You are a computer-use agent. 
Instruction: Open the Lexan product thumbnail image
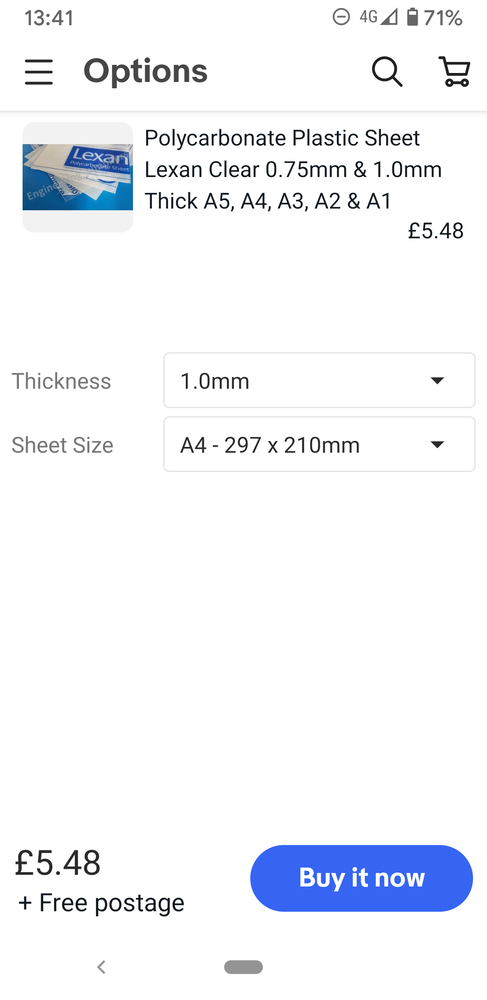(78, 177)
